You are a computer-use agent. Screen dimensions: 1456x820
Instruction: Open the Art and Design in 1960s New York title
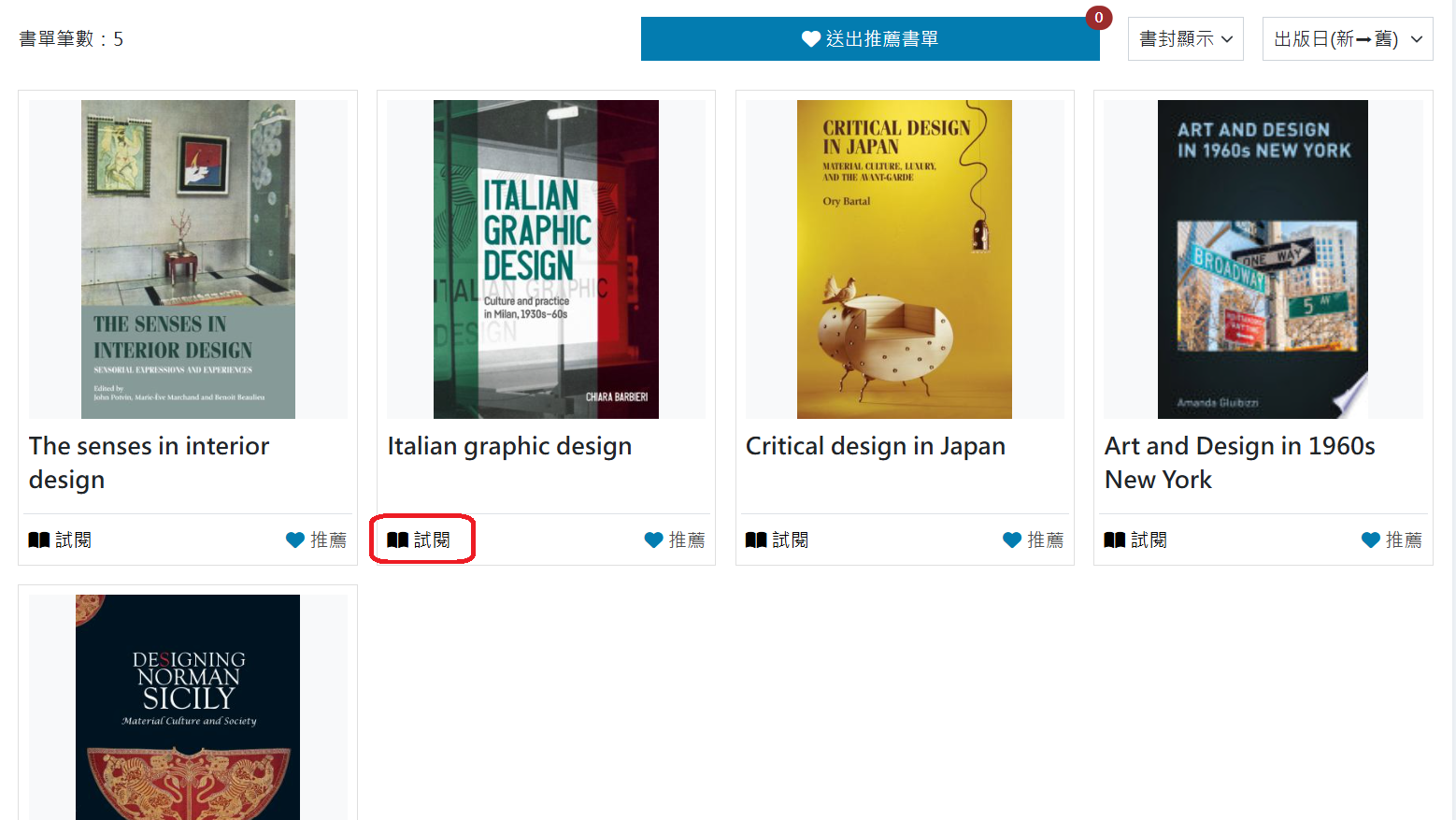pyautogui.click(x=1240, y=463)
